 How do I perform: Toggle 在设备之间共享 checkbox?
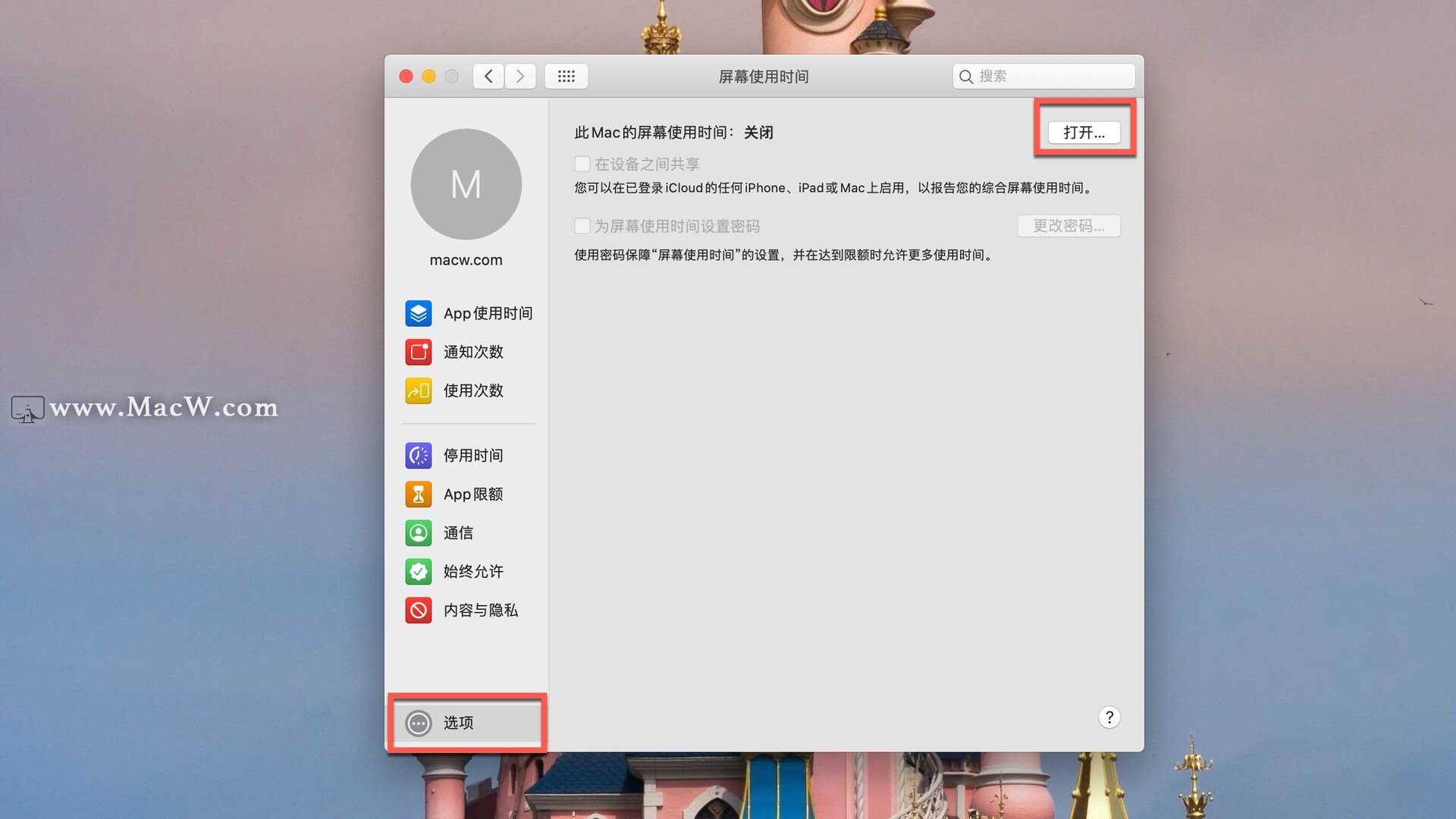coord(582,164)
